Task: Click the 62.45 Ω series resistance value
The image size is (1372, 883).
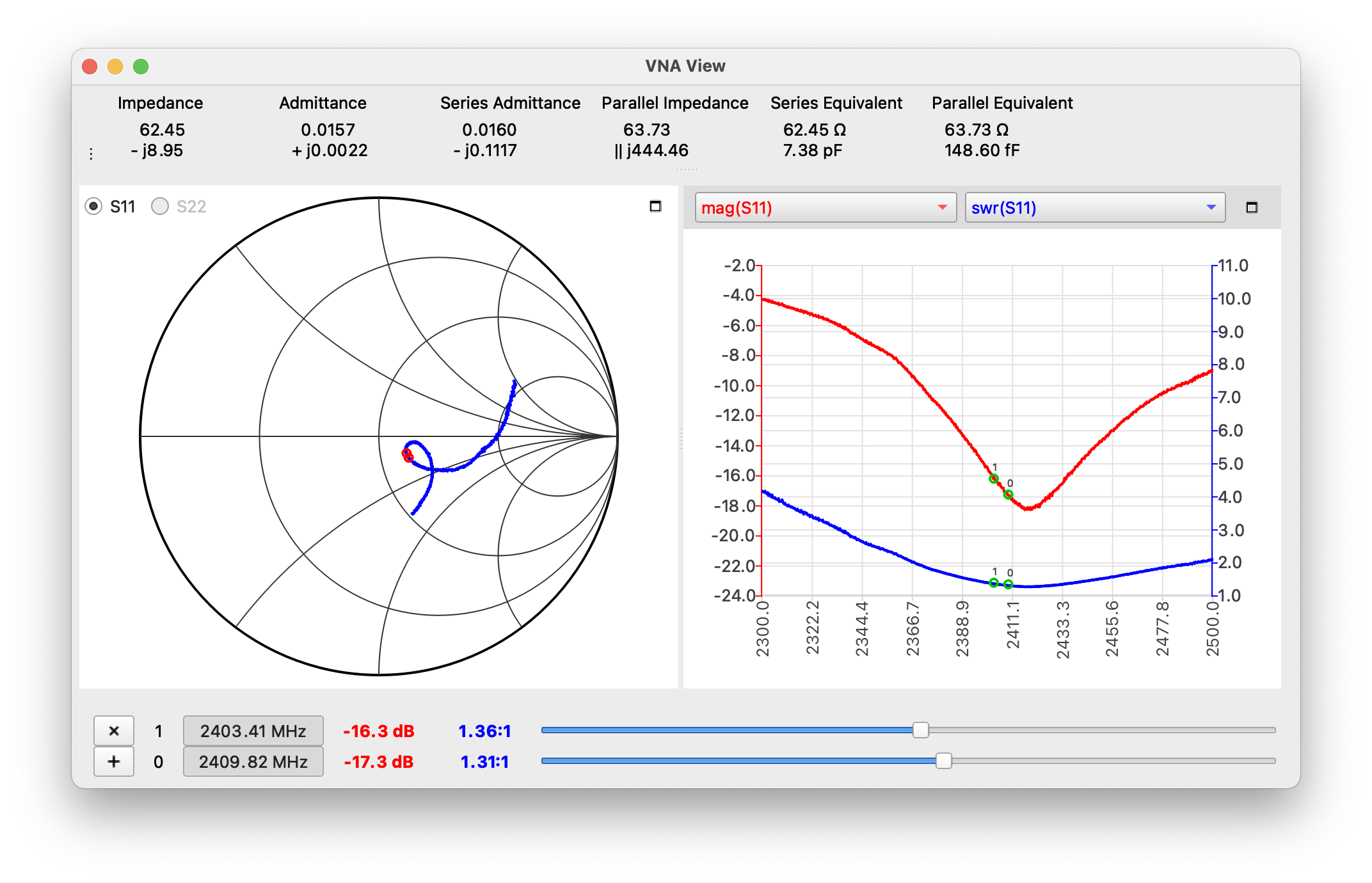Action: coord(814,130)
